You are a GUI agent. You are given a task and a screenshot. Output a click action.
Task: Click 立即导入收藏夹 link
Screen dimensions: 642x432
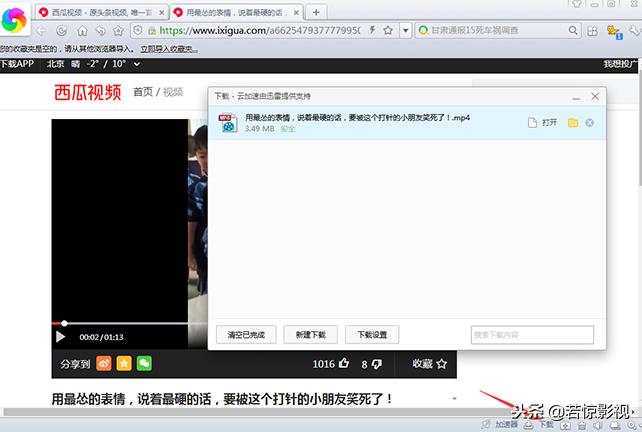point(169,50)
